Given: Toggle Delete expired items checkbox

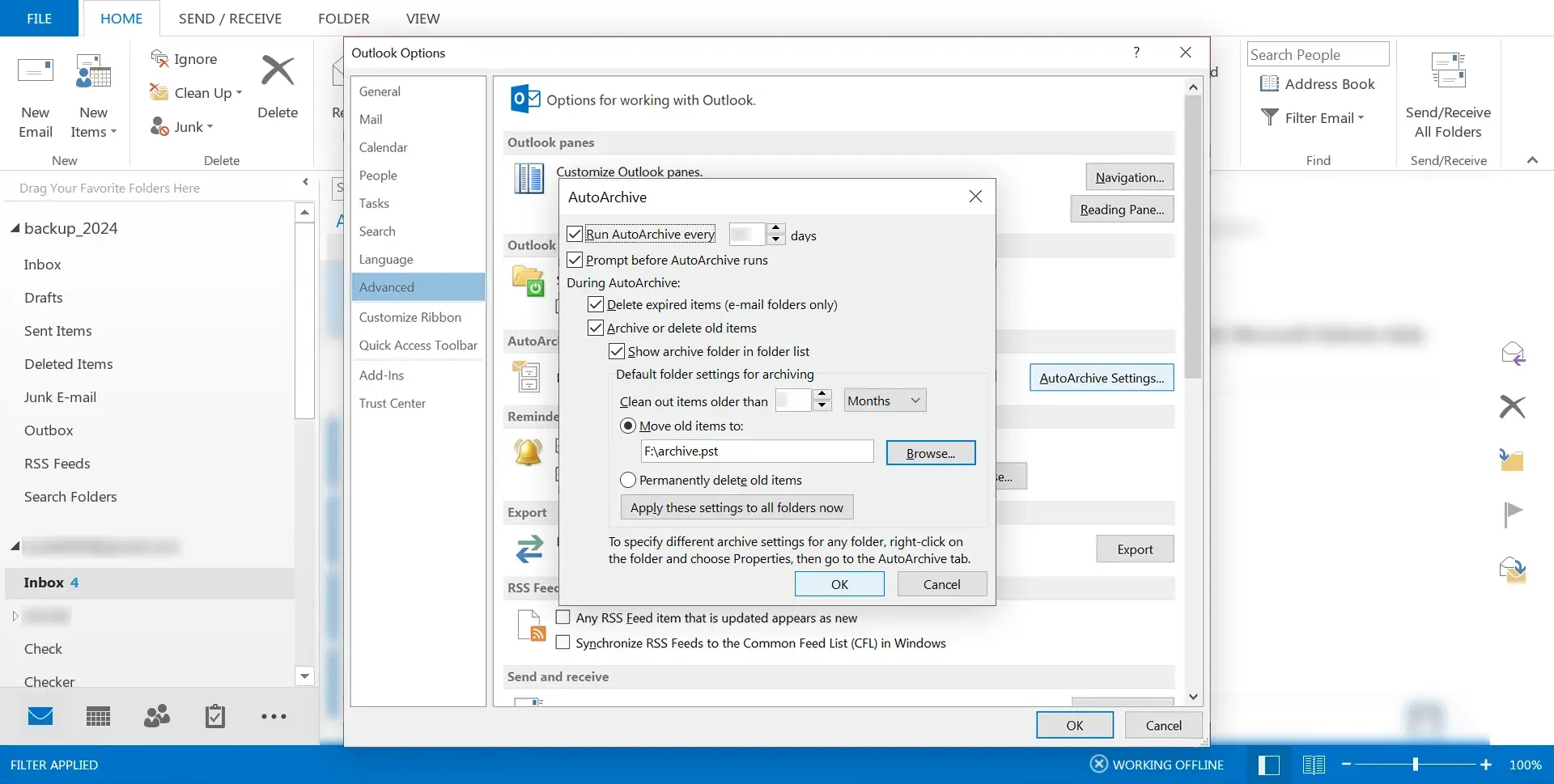Looking at the screenshot, I should click(x=596, y=304).
